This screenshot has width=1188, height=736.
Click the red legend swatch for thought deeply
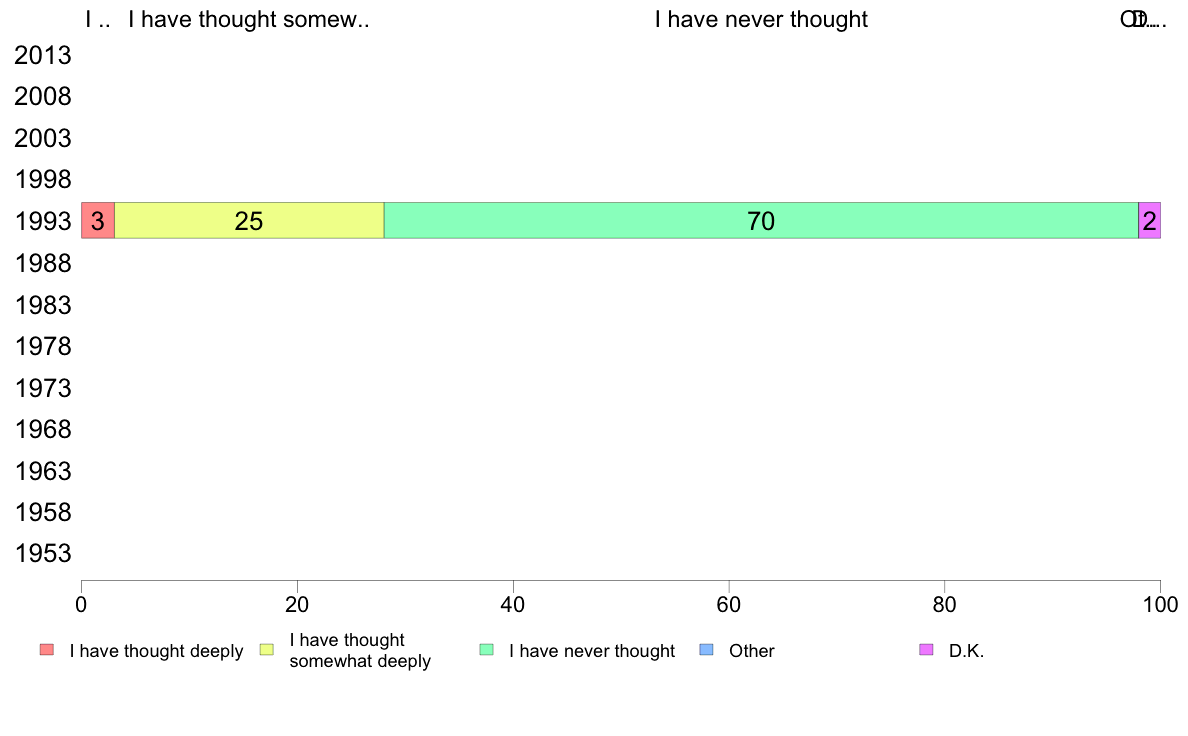[x=47, y=650]
